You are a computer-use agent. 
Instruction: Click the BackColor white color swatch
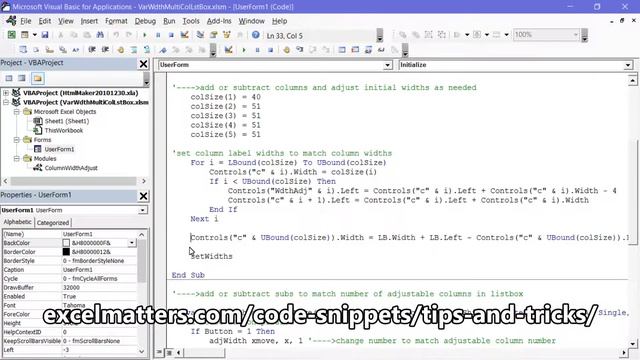pyautogui.click(x=66, y=243)
